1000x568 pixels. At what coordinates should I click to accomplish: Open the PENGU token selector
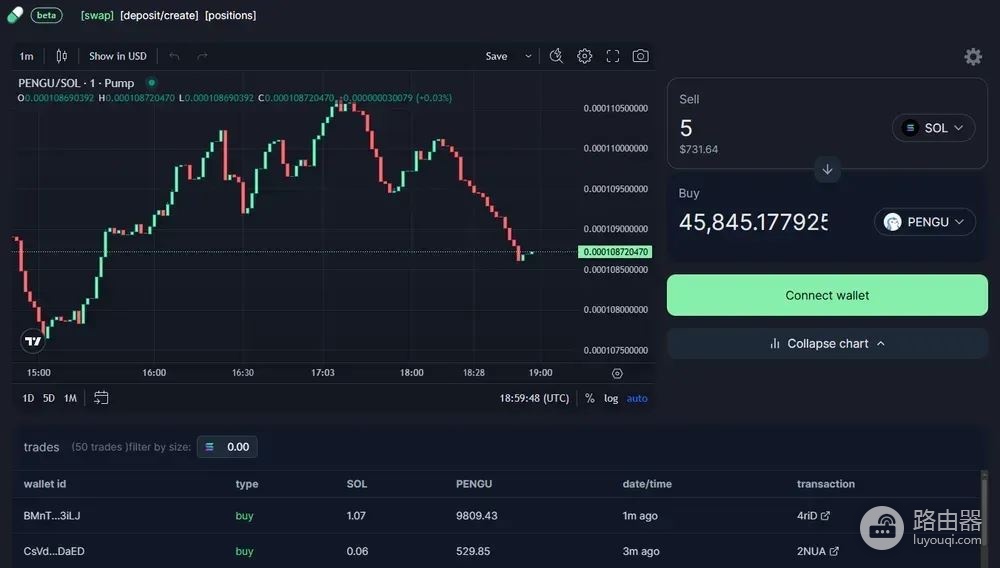tap(924, 222)
